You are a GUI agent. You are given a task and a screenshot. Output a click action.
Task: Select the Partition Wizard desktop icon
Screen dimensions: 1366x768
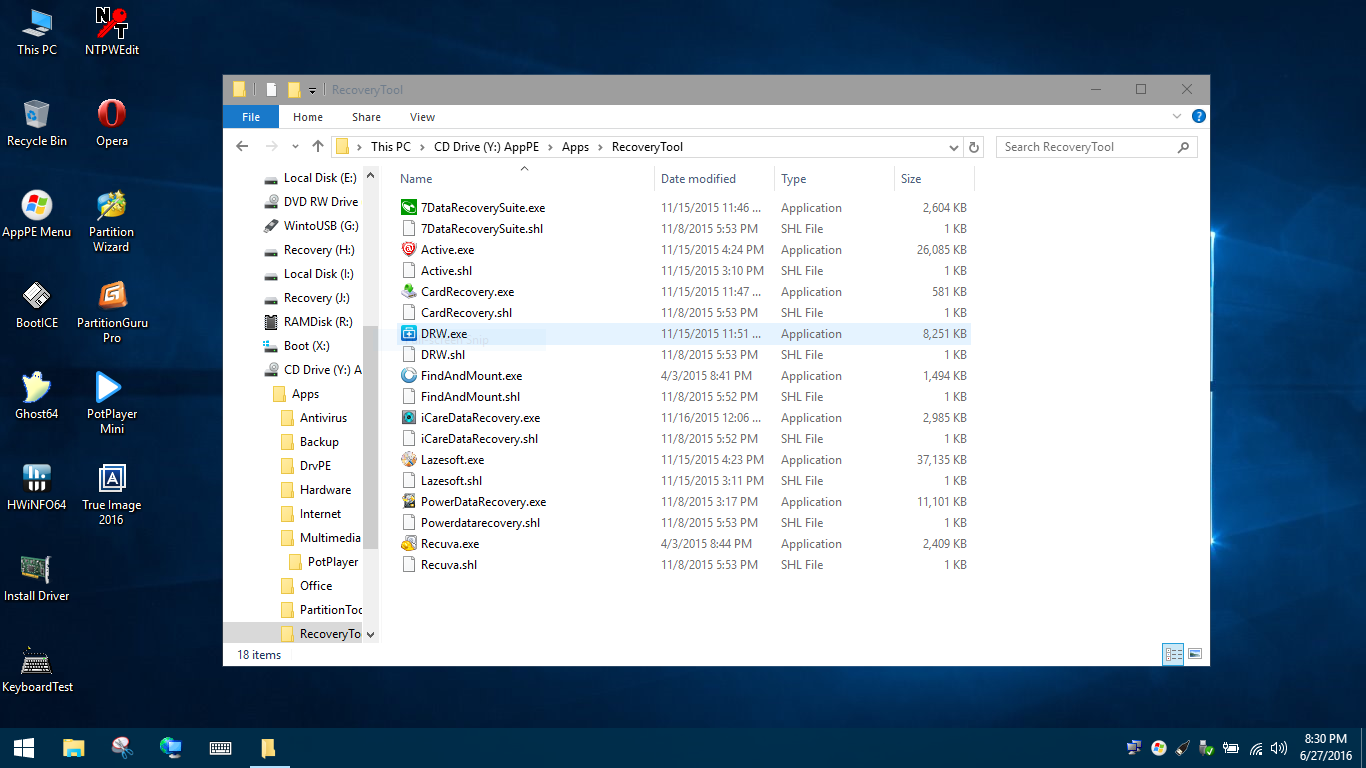112,221
